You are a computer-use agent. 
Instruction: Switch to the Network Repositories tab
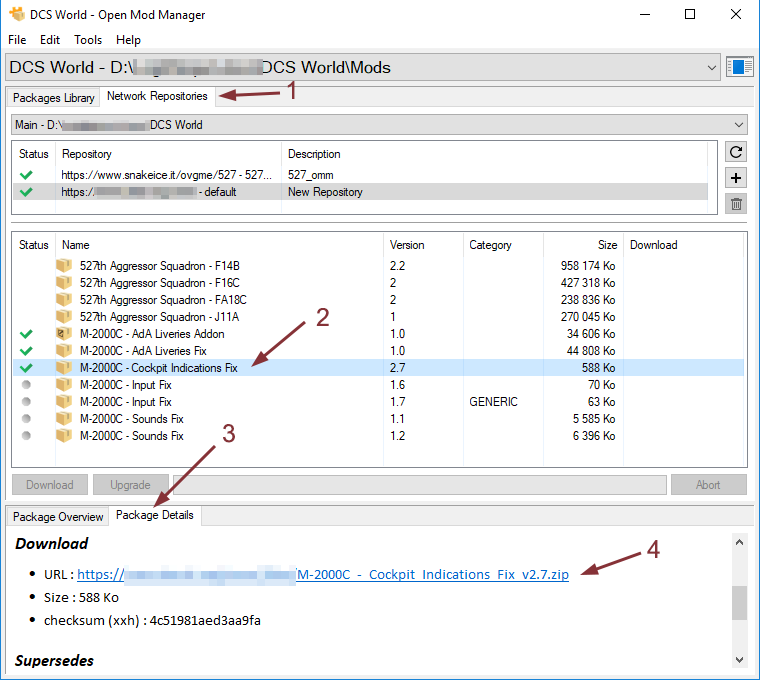[x=157, y=96]
